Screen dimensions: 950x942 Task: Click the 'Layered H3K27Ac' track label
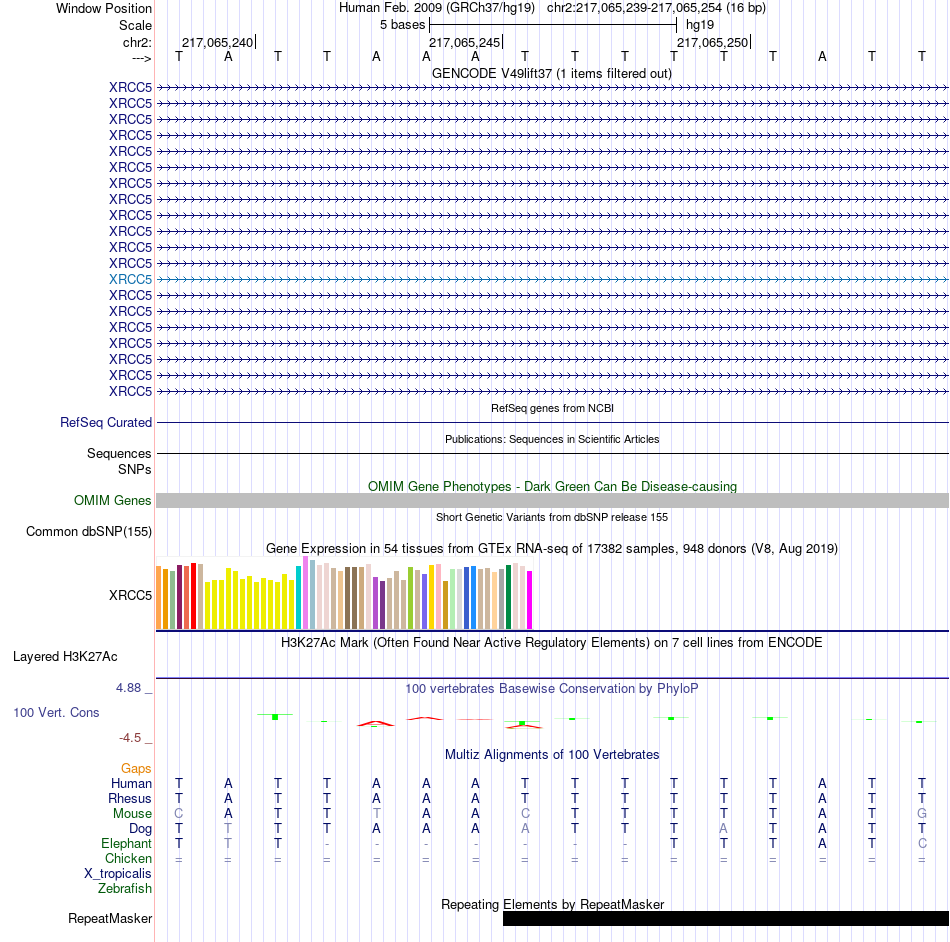pos(65,657)
